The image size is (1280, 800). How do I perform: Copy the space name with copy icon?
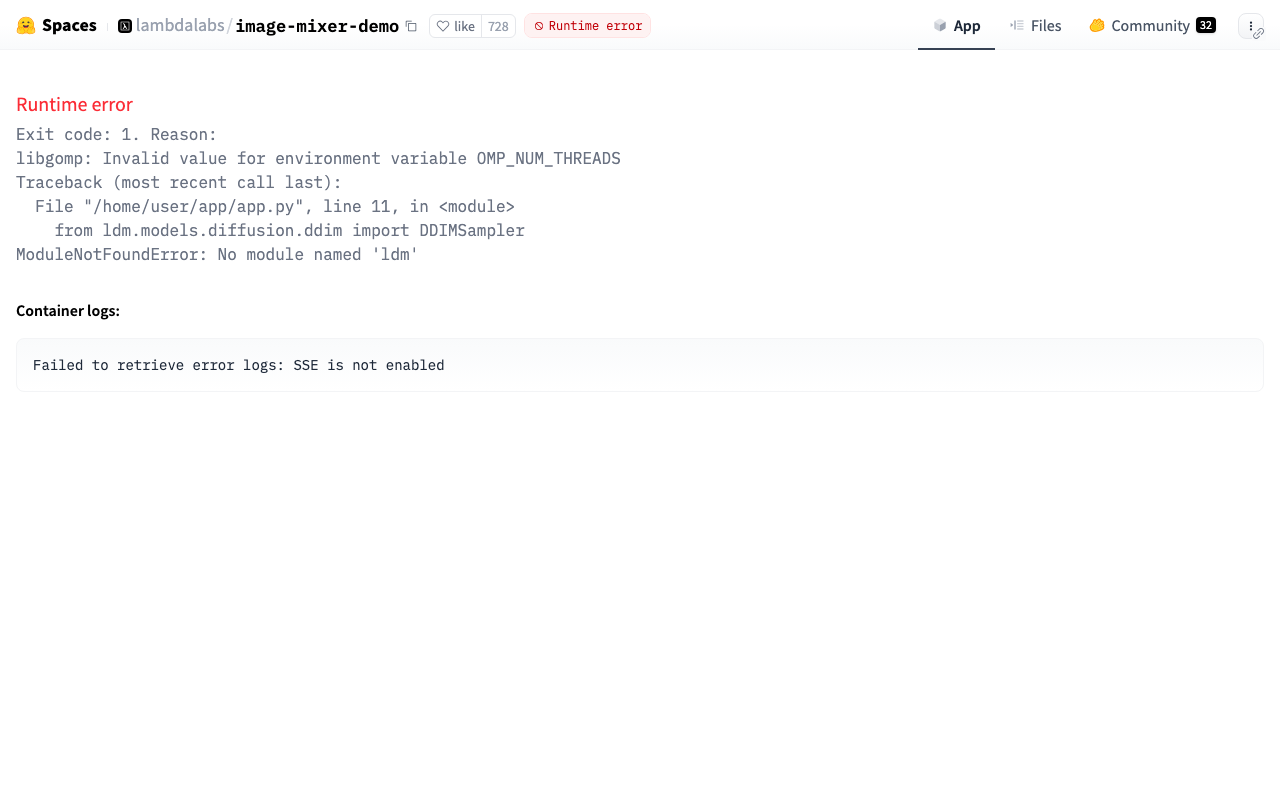[x=411, y=26]
